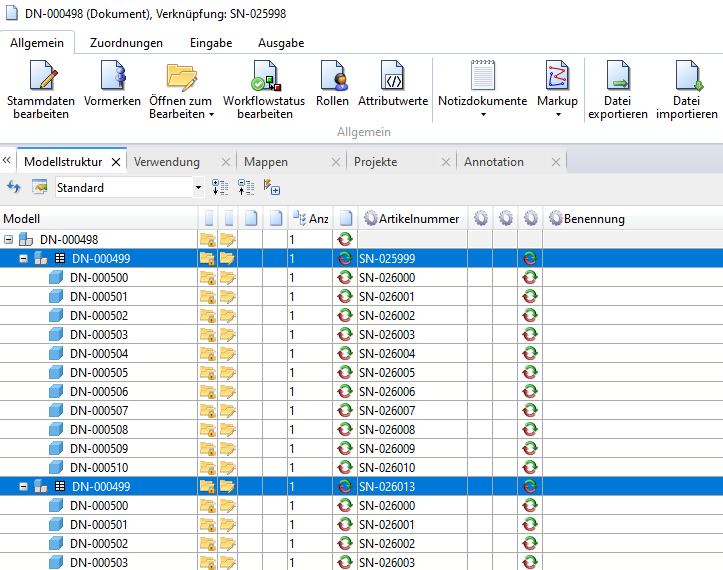
Task: Click Datei importieren
Action: [686, 77]
